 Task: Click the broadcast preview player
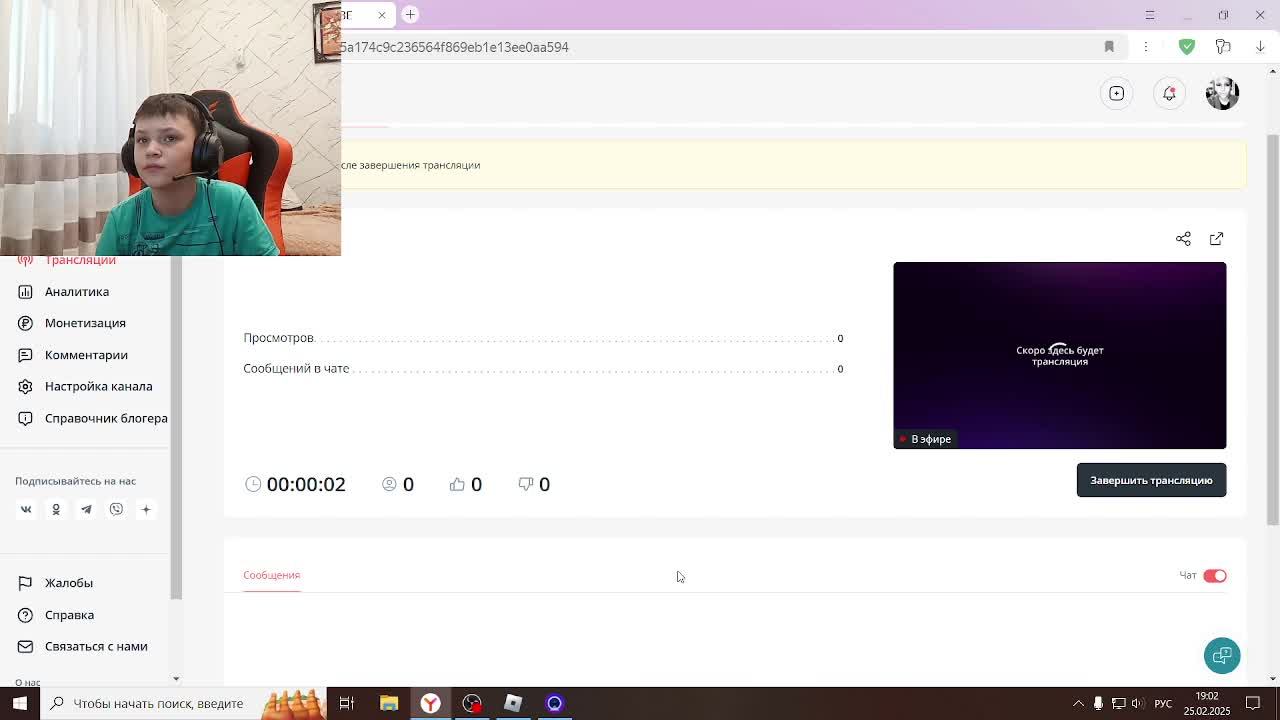point(1059,355)
